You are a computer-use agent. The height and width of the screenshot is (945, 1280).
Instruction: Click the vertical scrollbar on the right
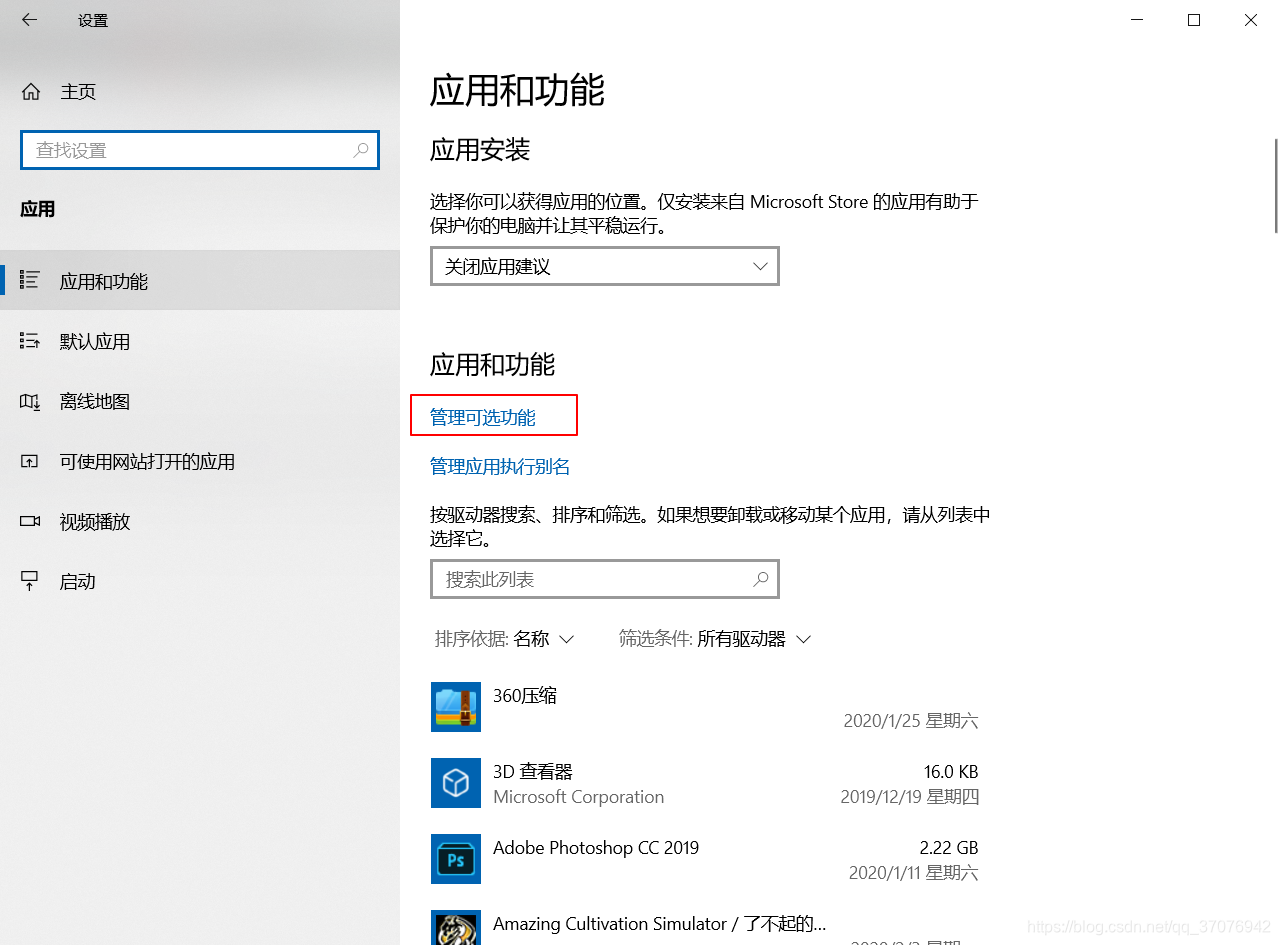pyautogui.click(x=1275, y=186)
